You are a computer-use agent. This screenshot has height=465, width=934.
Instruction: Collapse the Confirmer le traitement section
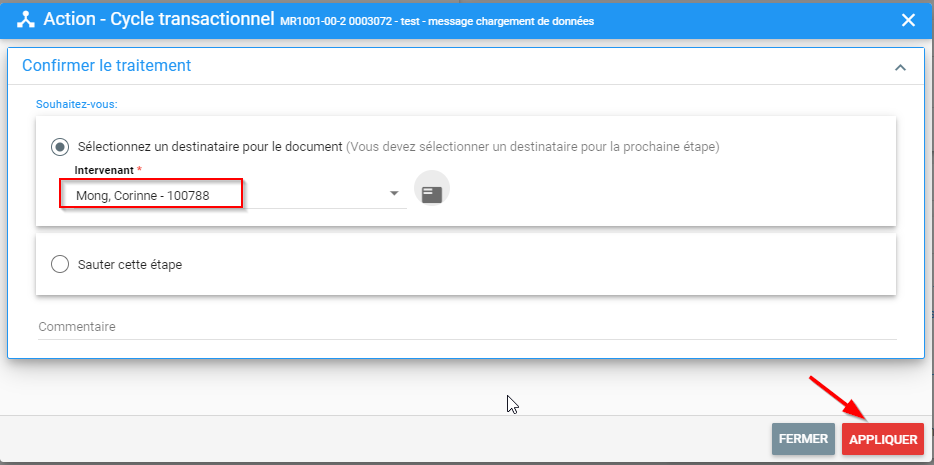click(900, 67)
